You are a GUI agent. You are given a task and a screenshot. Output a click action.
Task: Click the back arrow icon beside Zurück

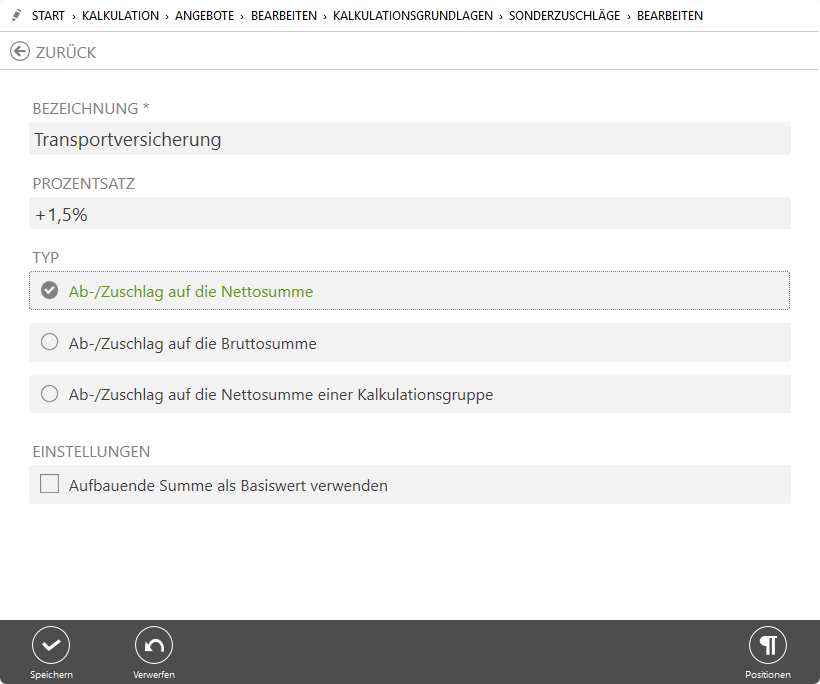pos(20,52)
